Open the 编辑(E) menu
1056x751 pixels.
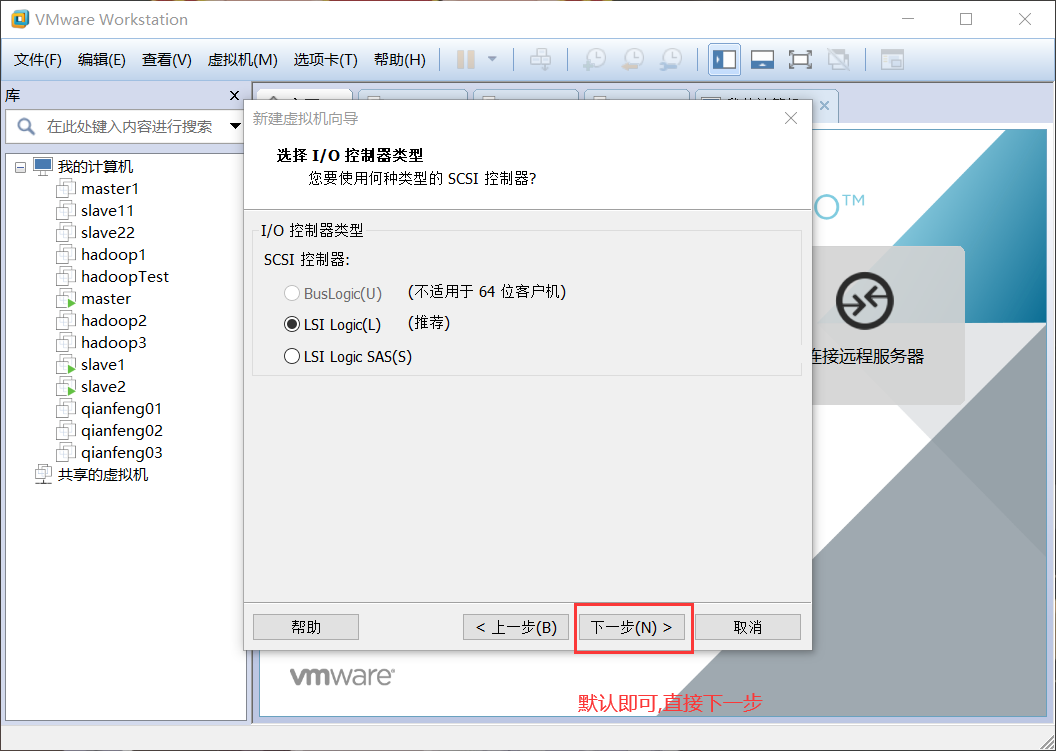[102, 60]
